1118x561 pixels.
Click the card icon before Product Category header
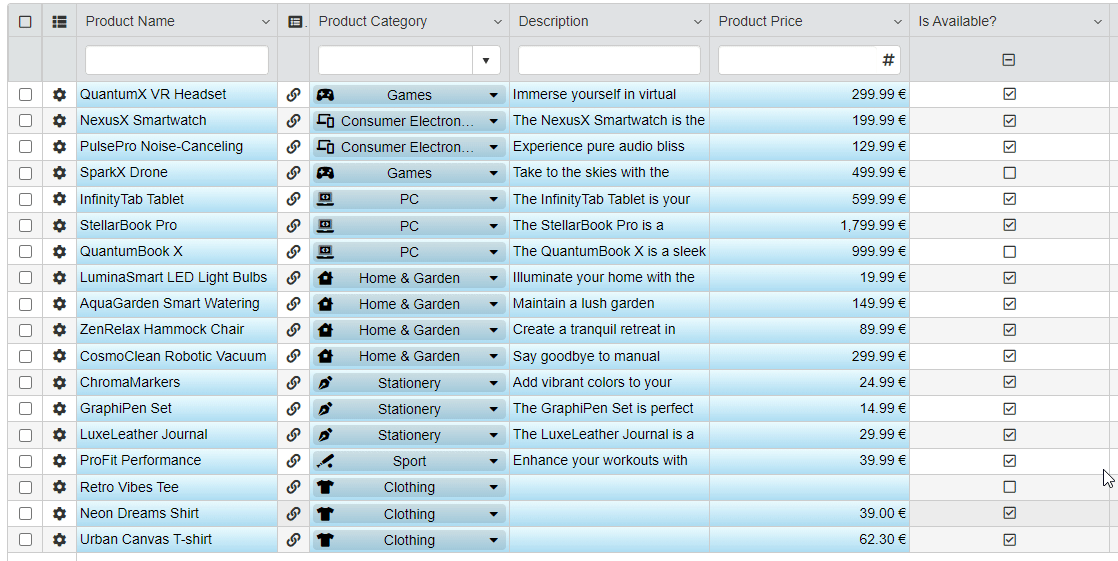294,21
